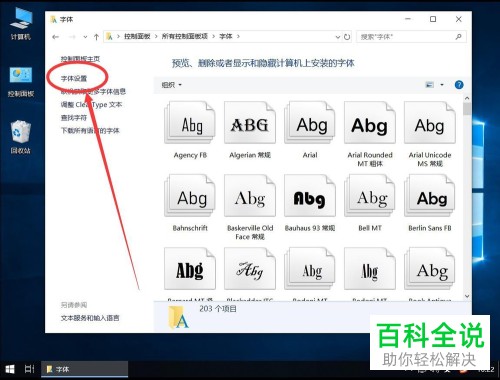Open the 组织 dropdown menu
500x380 pixels.
171,85
